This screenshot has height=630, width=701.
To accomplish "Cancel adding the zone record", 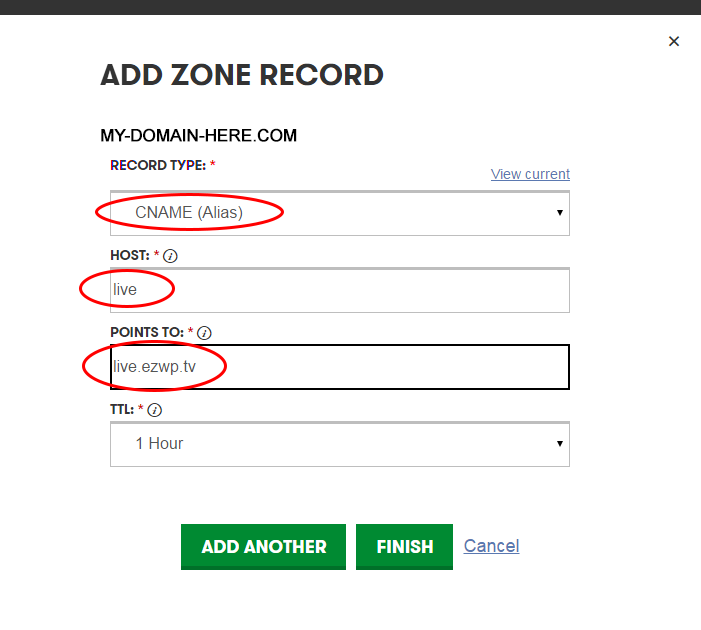I will (x=491, y=546).
